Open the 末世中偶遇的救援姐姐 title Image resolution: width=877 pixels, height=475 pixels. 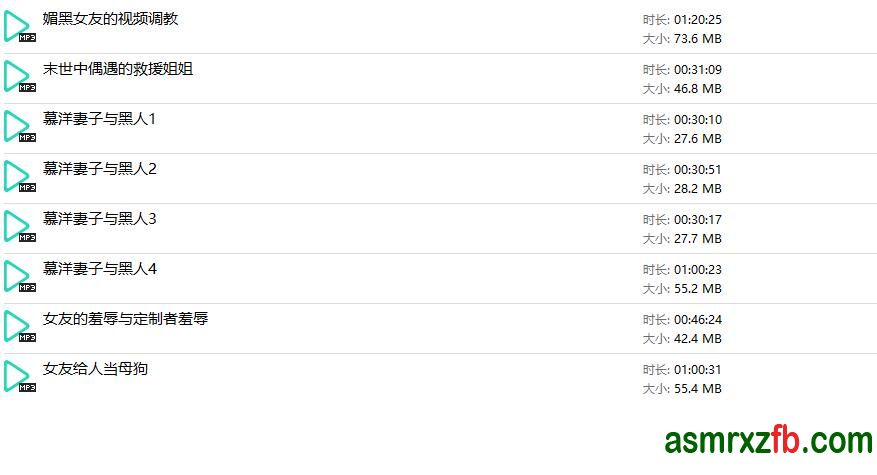(x=118, y=69)
